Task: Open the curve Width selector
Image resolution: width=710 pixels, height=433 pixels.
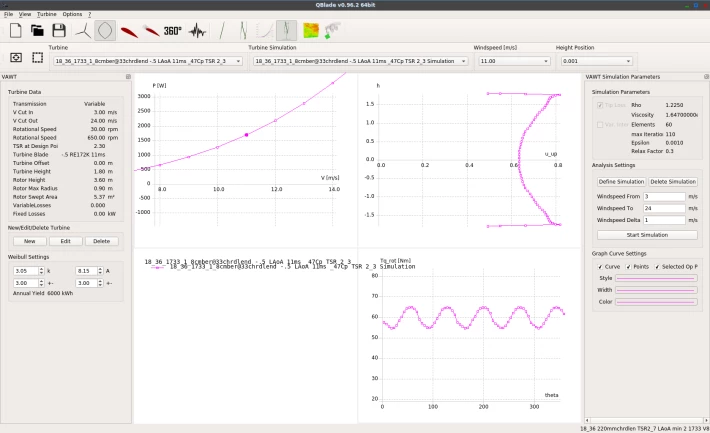Action: [x=656, y=290]
